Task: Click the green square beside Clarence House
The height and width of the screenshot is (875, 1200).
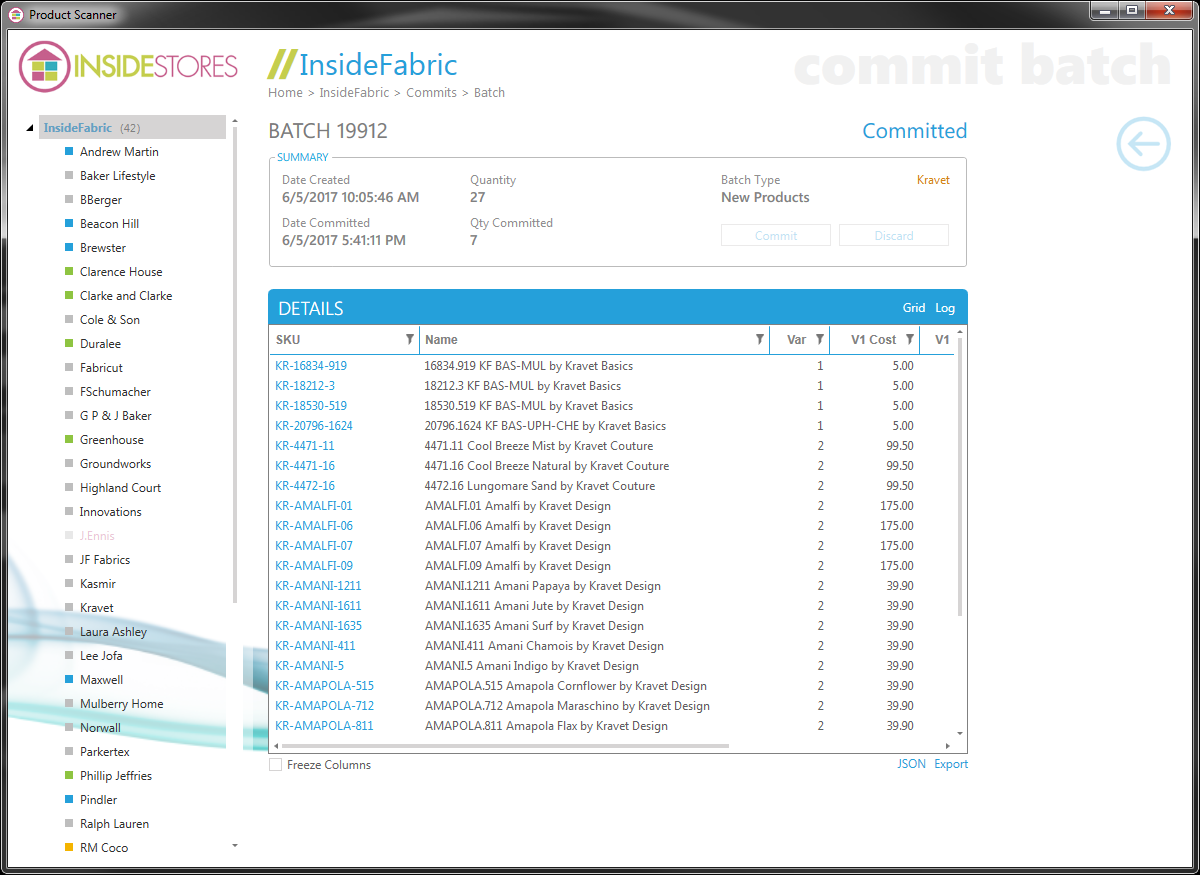Action: [x=69, y=272]
